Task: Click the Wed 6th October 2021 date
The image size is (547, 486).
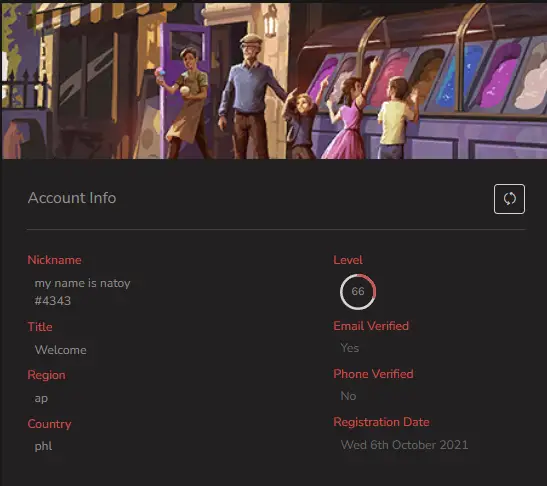Action: pyautogui.click(x=404, y=445)
